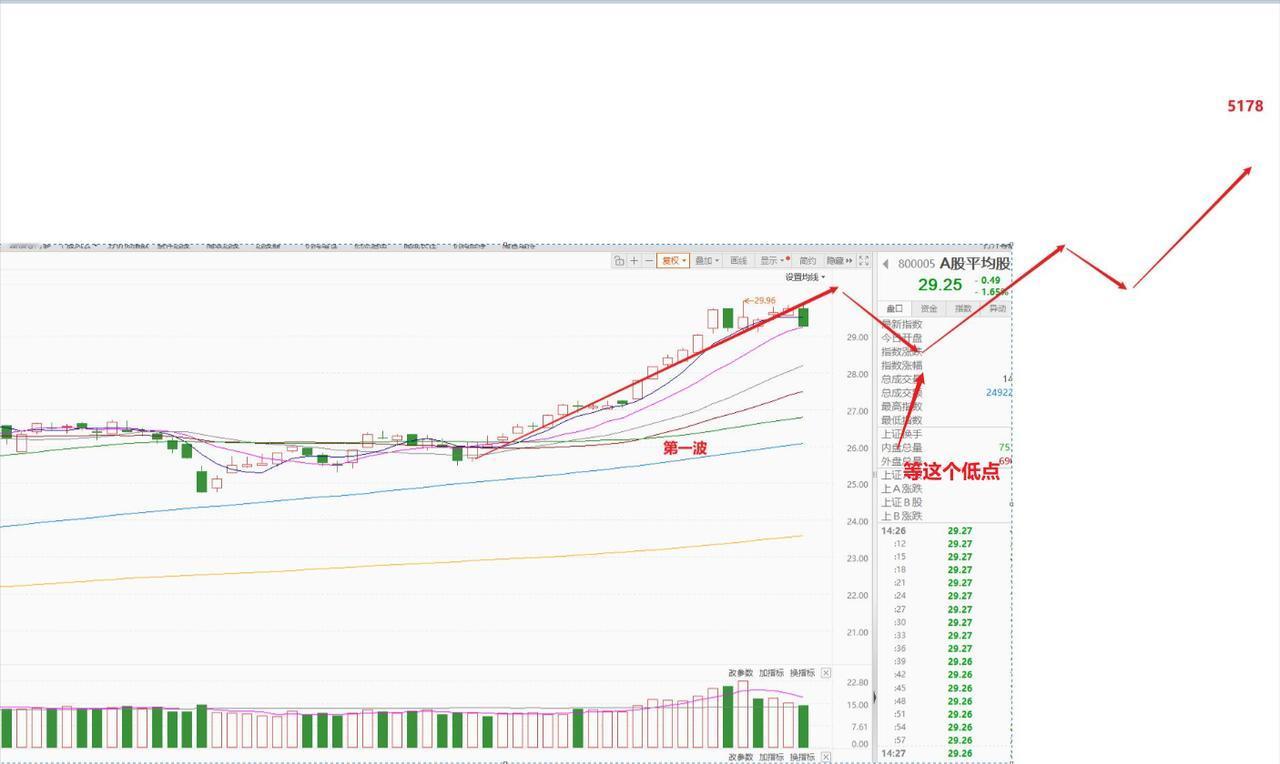Screen dimensions: 1280x764
Task: Expand hidden tools via 隐藏 button
Action: (838, 261)
